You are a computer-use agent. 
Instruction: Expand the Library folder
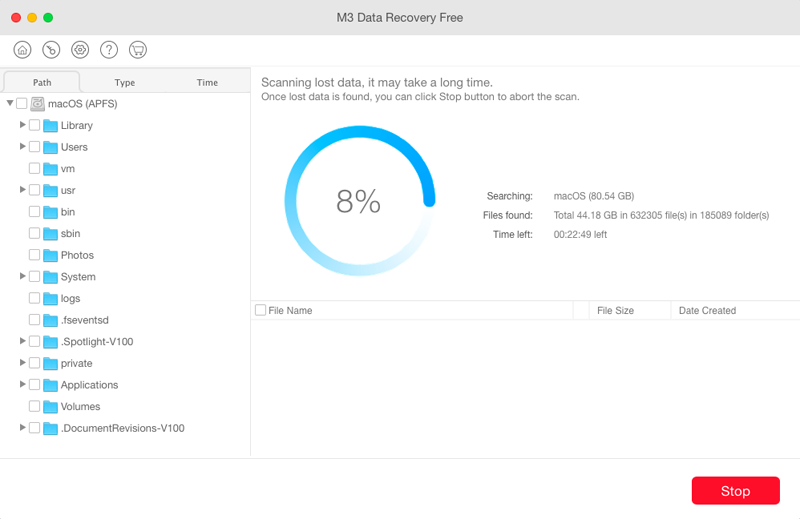tap(22, 125)
